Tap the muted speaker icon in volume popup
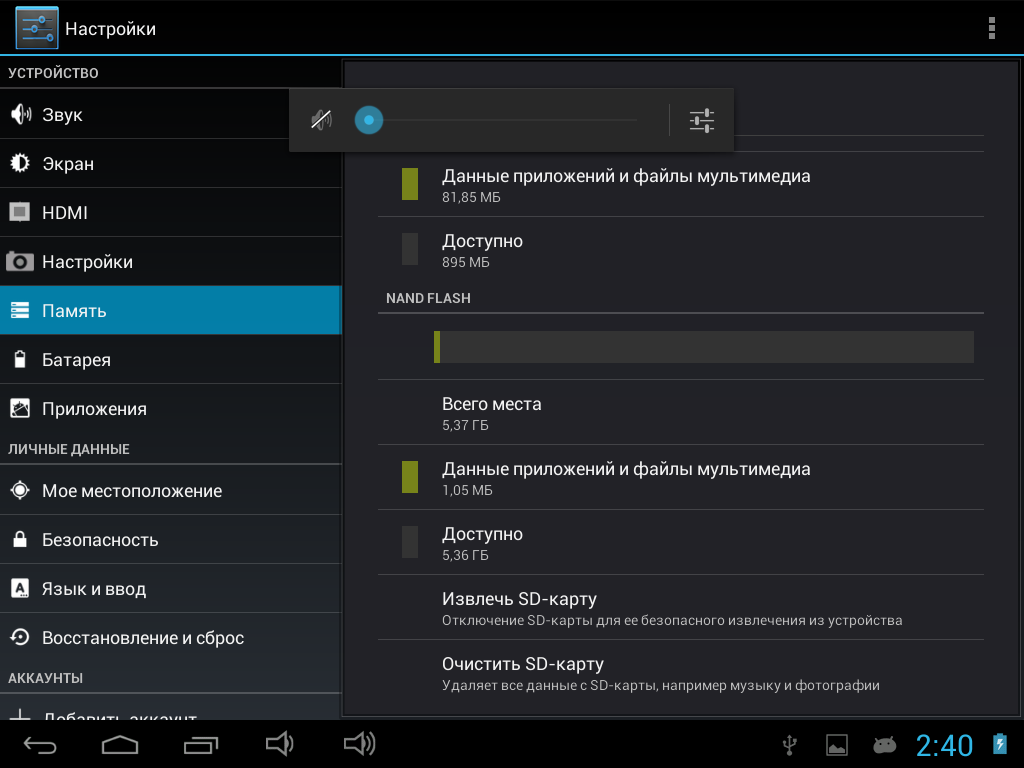 (321, 121)
